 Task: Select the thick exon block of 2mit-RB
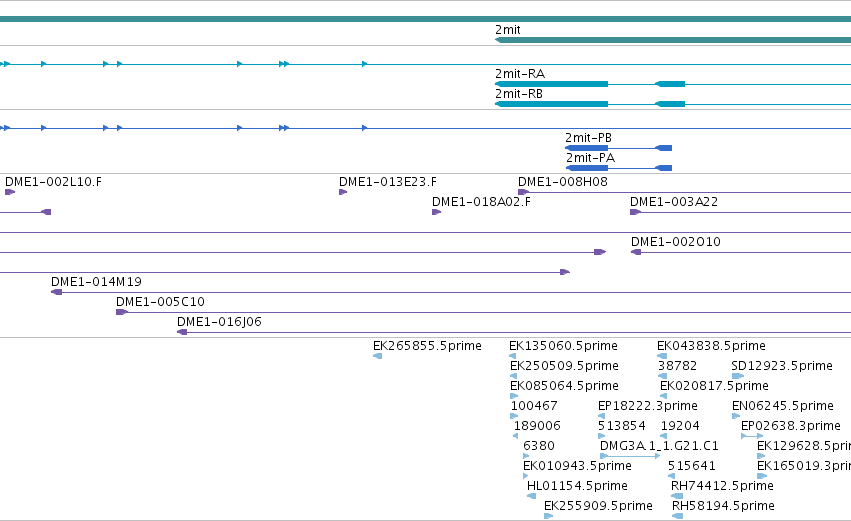pos(551,104)
